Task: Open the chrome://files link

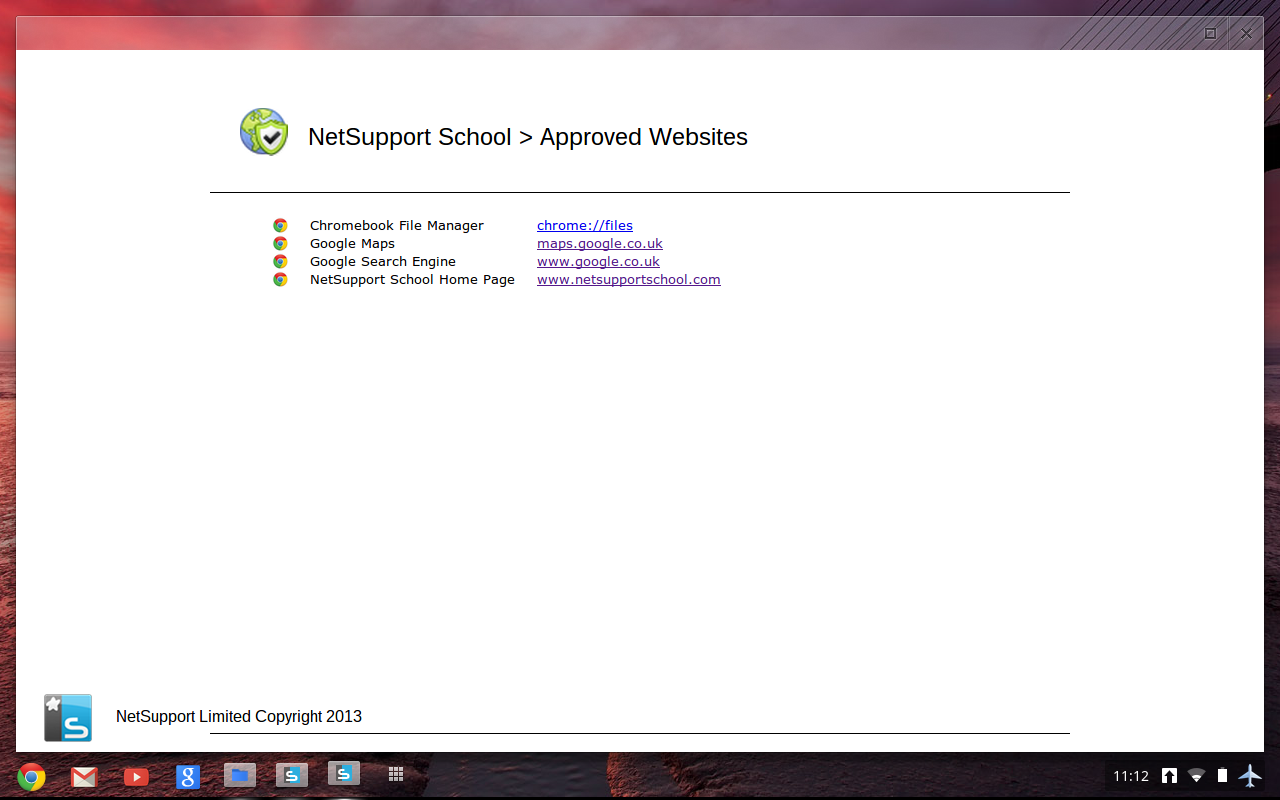Action: pos(585,226)
